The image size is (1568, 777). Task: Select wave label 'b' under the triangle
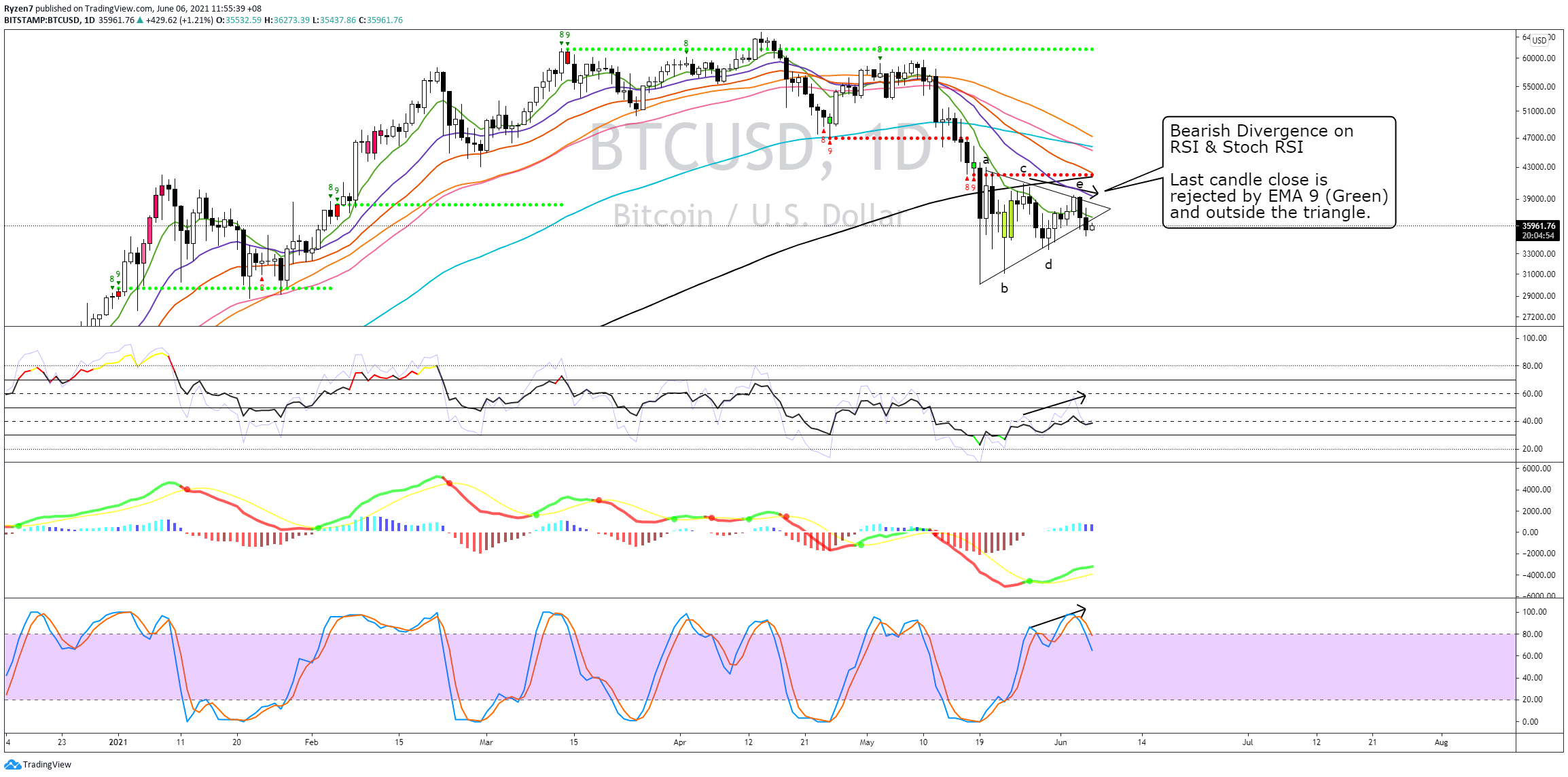pyautogui.click(x=1004, y=288)
